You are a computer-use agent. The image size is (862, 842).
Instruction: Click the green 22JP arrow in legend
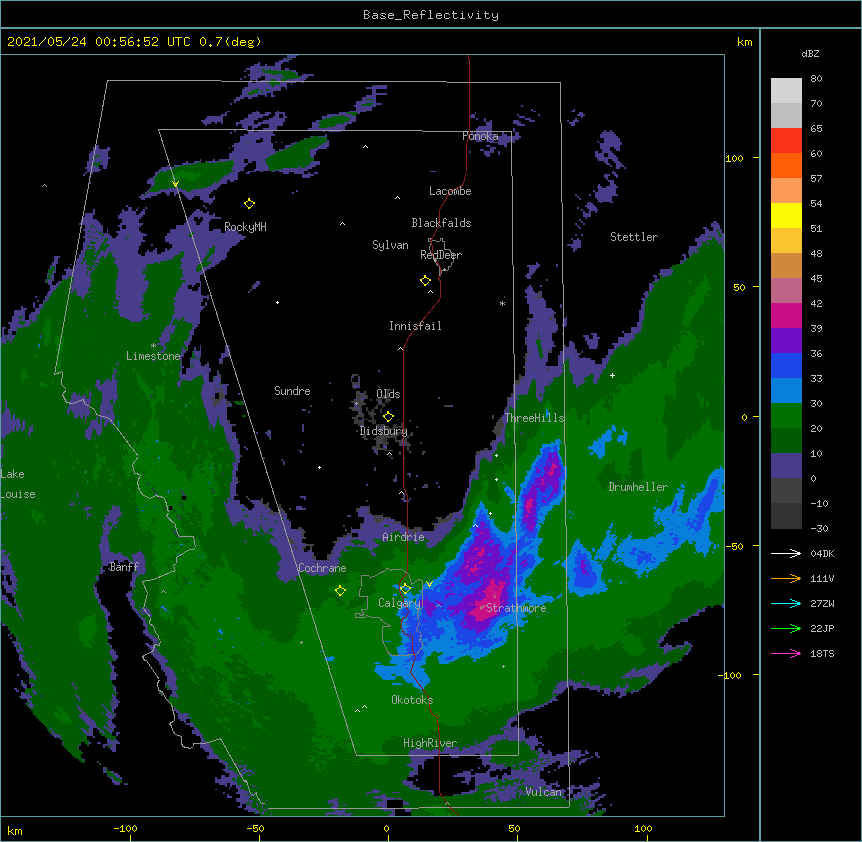click(x=786, y=628)
